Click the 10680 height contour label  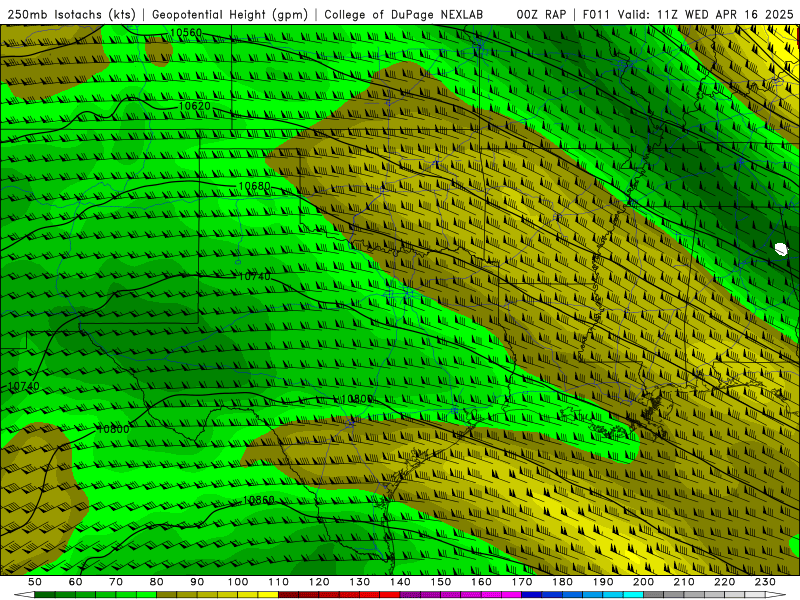coord(254,186)
